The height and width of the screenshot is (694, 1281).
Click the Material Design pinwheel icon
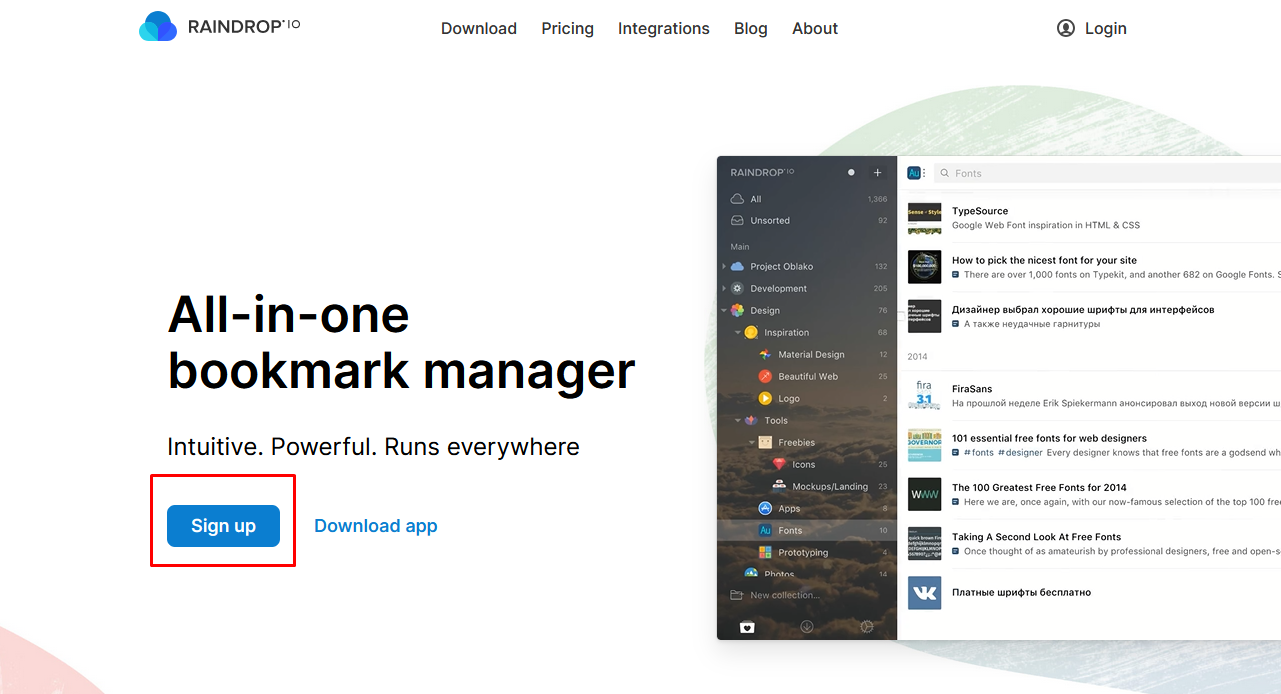pyautogui.click(x=765, y=354)
